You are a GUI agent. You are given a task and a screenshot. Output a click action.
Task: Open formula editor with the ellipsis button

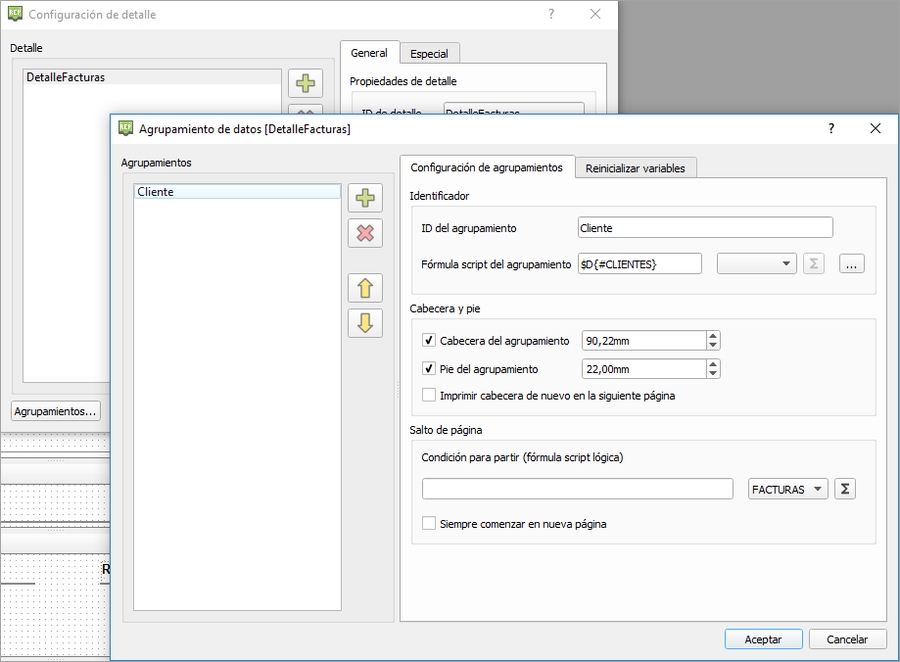click(x=851, y=264)
